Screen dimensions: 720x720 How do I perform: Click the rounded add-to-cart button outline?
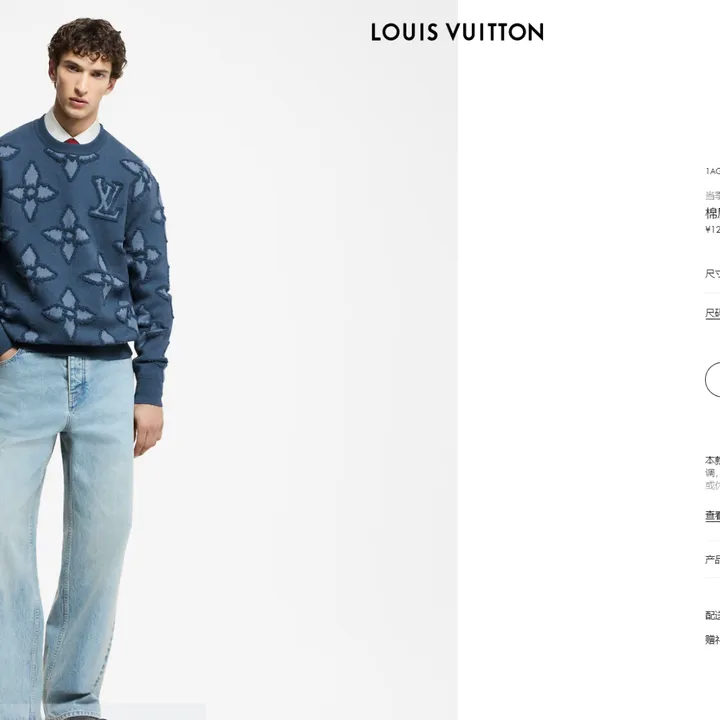713,379
